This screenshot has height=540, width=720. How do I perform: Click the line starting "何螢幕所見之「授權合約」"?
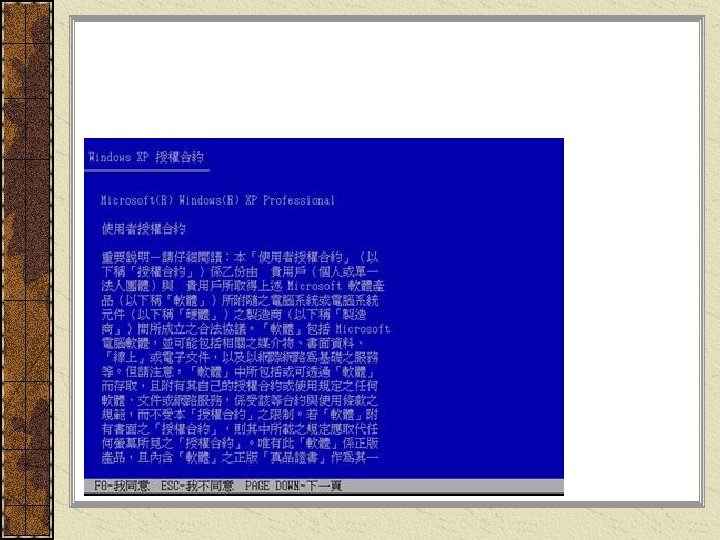tap(240, 443)
